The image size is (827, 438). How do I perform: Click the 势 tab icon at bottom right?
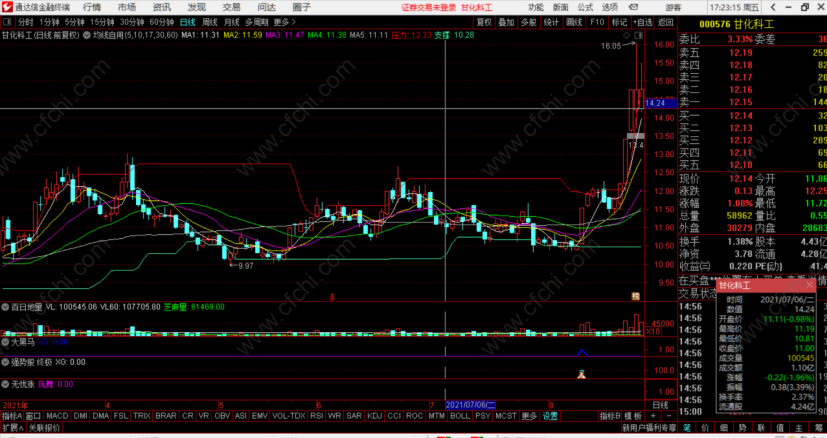[x=743, y=427]
